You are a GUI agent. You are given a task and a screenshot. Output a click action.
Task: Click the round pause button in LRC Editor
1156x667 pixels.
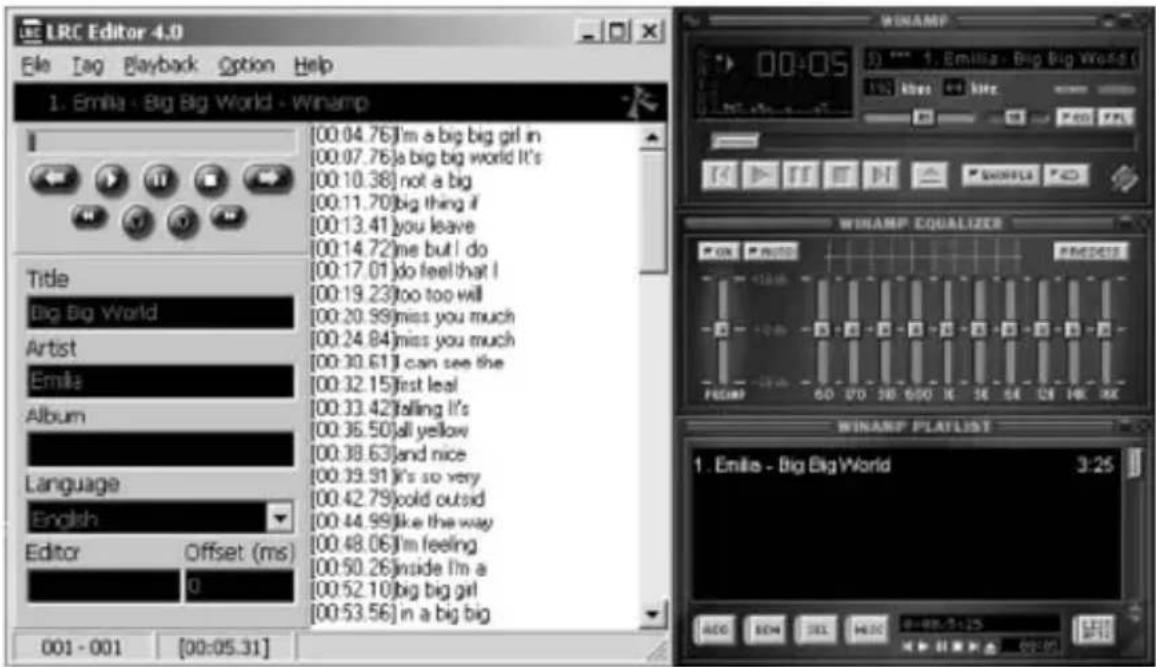click(x=161, y=179)
